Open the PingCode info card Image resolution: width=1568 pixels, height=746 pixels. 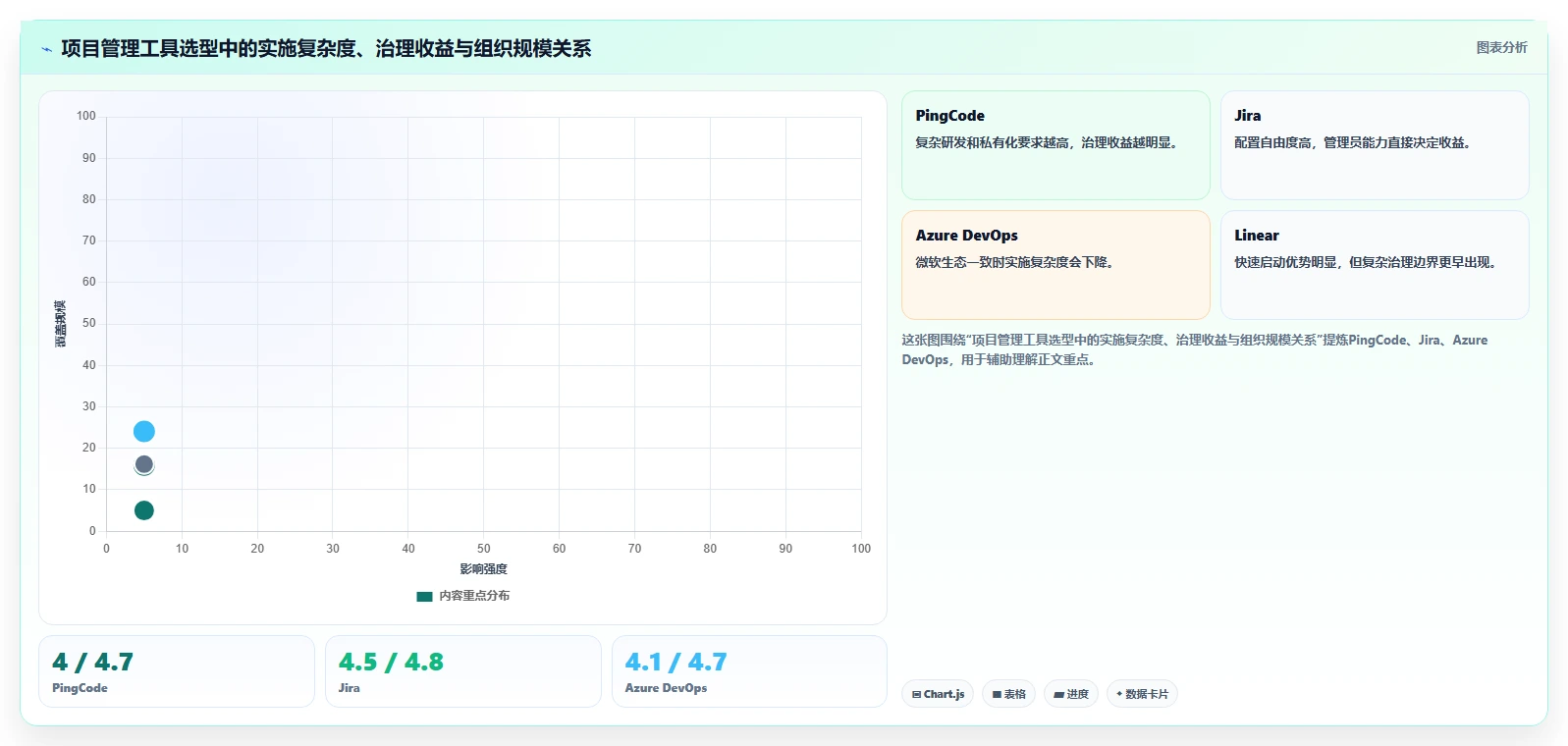[x=1055, y=145]
